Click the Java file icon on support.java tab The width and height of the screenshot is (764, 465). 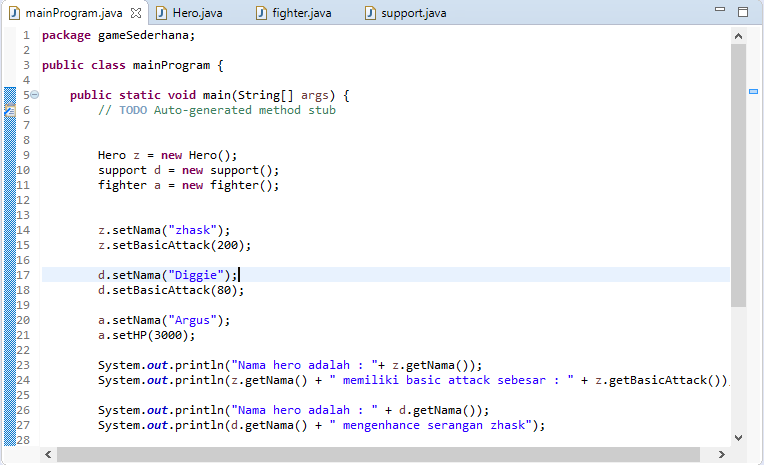click(370, 13)
